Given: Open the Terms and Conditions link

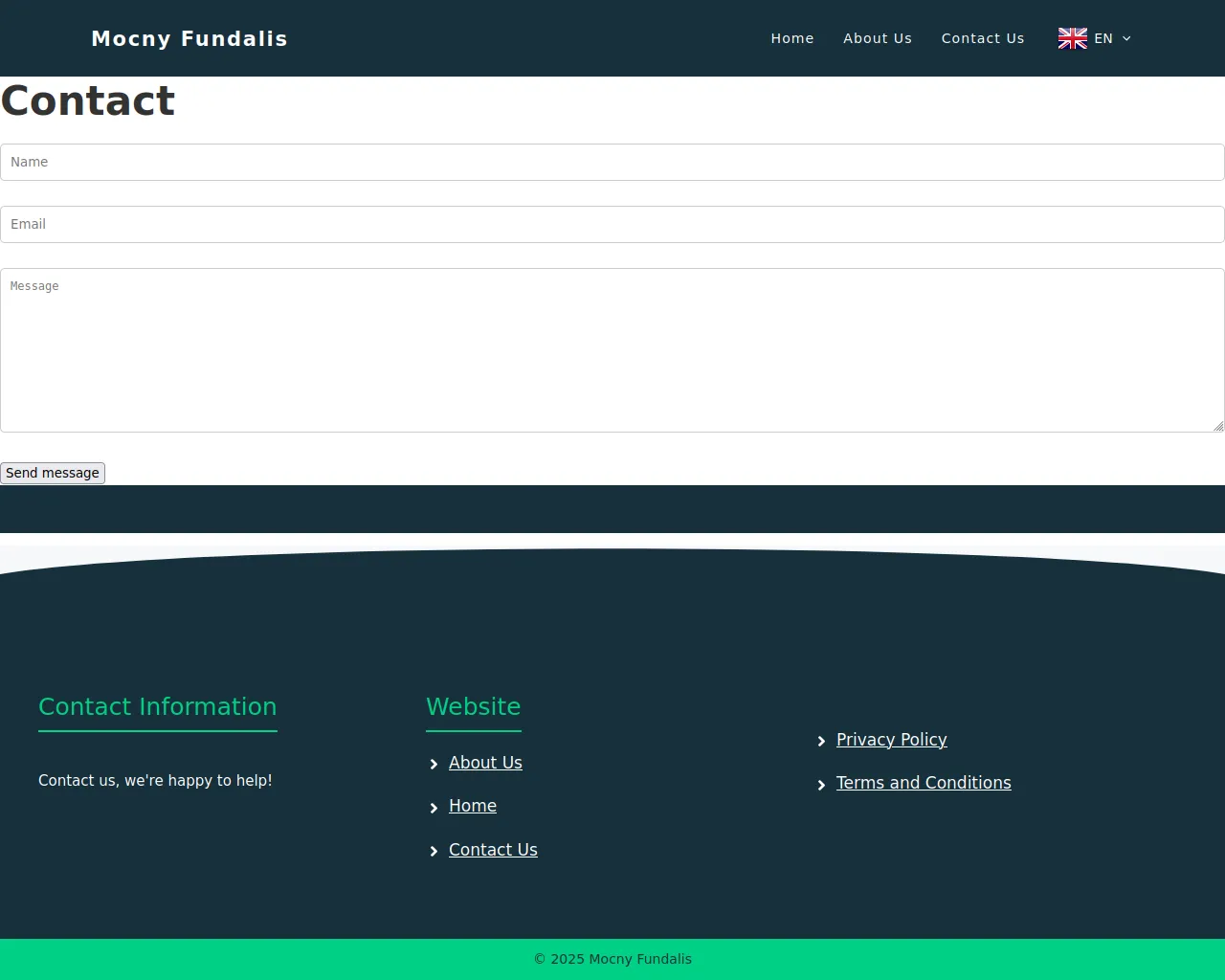Looking at the screenshot, I should 923,783.
